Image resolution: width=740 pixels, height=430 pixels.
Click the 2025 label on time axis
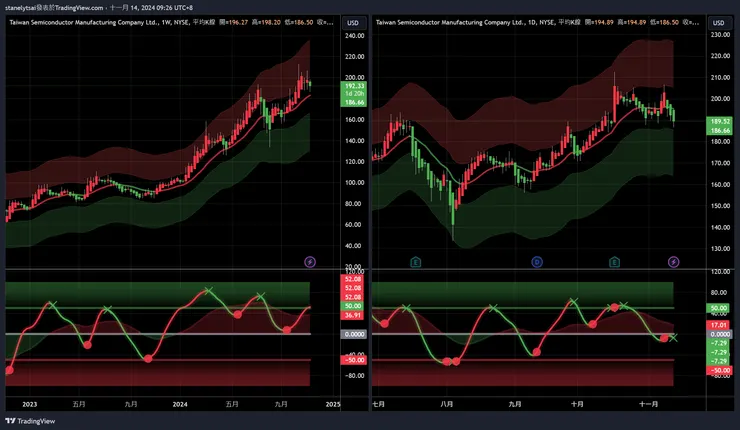tap(333, 404)
